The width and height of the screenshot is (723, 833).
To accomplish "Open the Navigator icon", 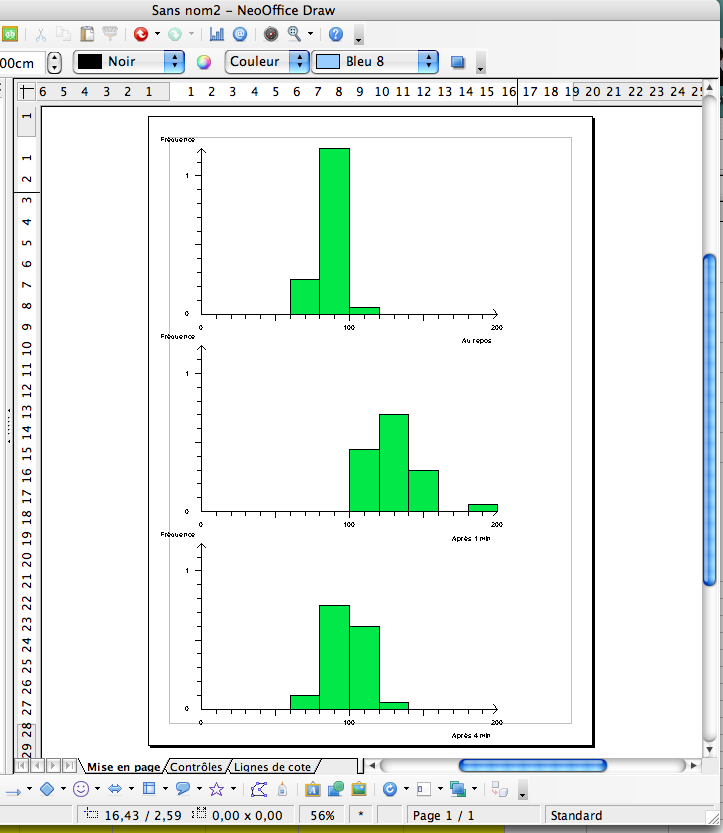I will [271, 34].
